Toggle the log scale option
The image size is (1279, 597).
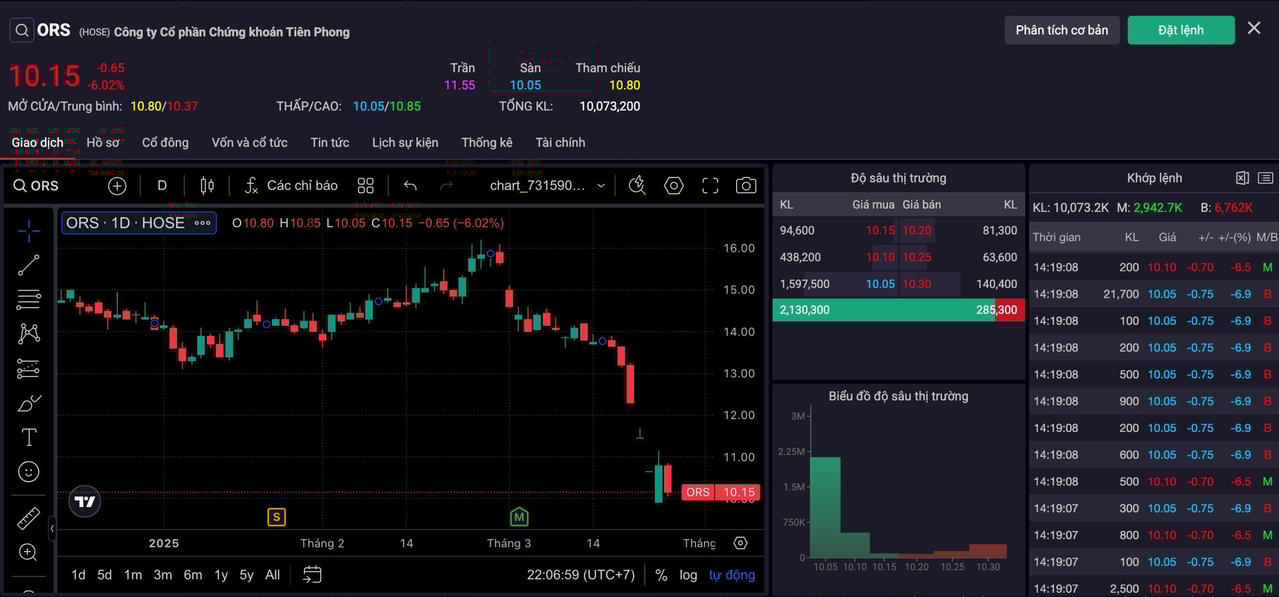point(688,575)
